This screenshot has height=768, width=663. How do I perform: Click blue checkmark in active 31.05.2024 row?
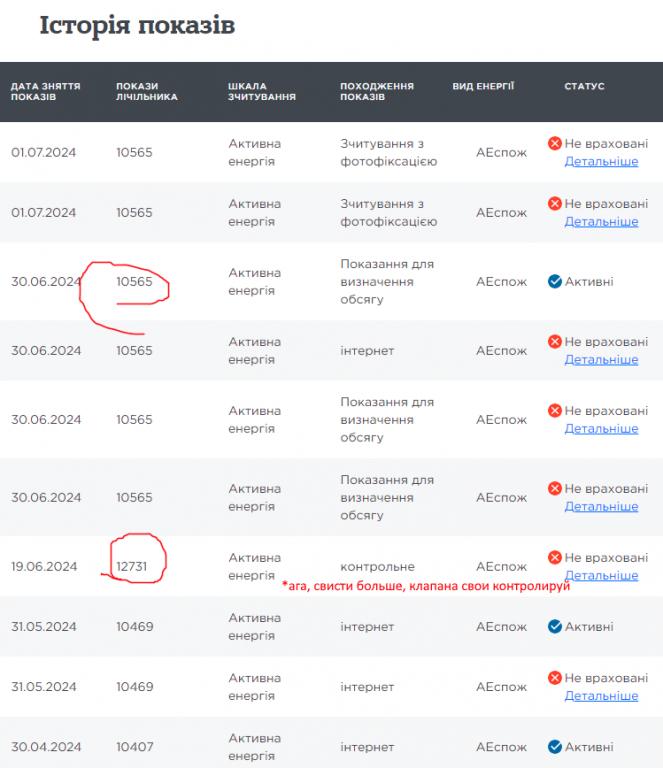click(555, 627)
